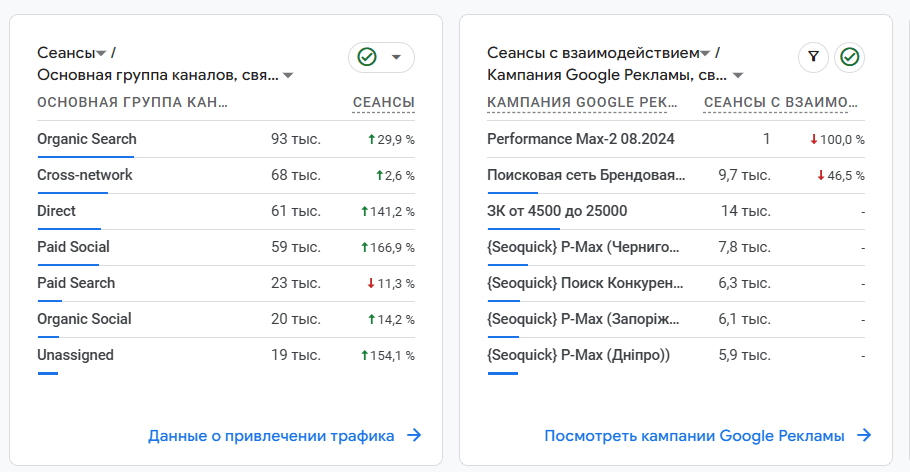Click the 141,2 % change for Direct
The image size is (910, 472).
coord(388,212)
